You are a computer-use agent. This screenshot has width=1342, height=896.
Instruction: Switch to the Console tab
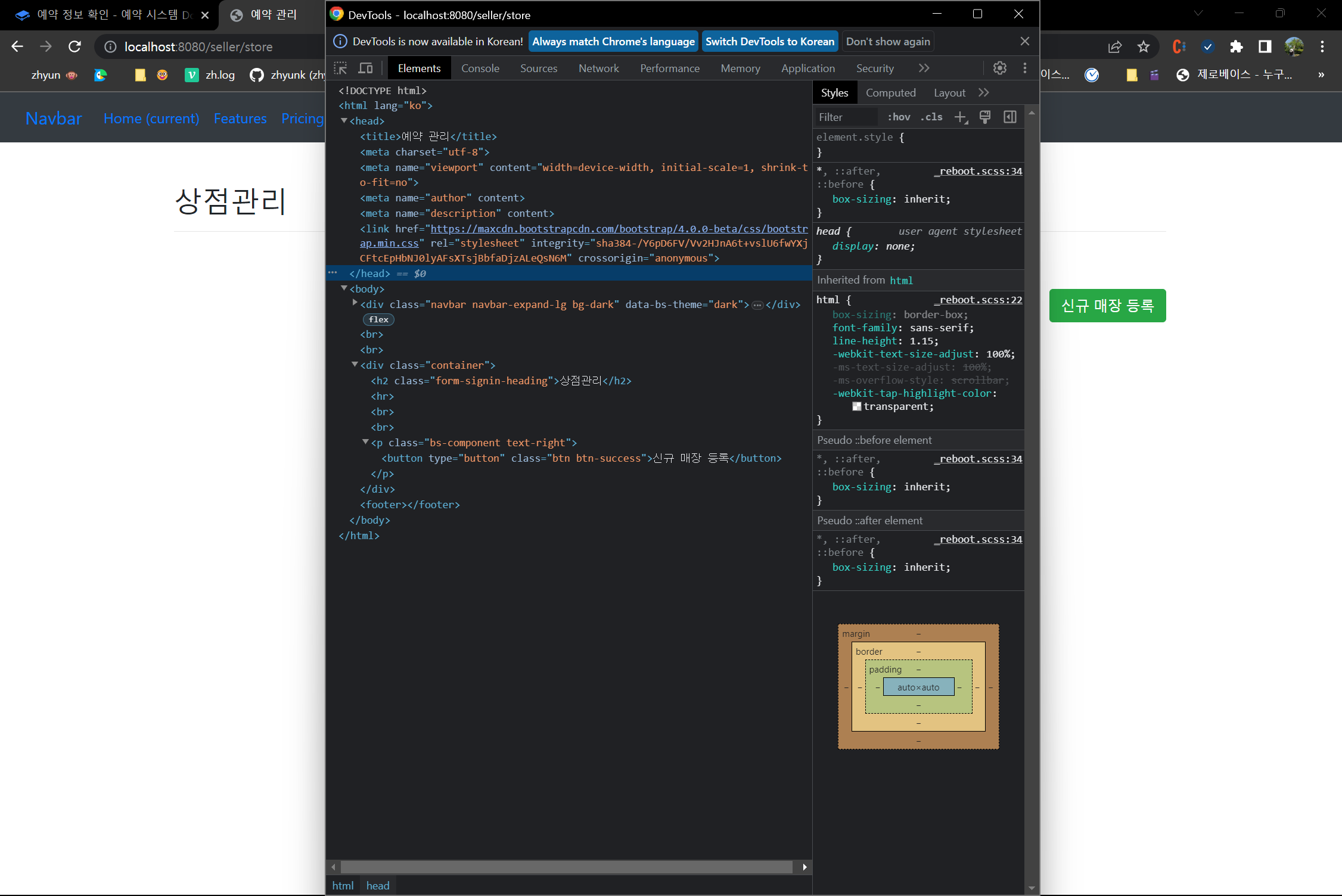coord(480,69)
